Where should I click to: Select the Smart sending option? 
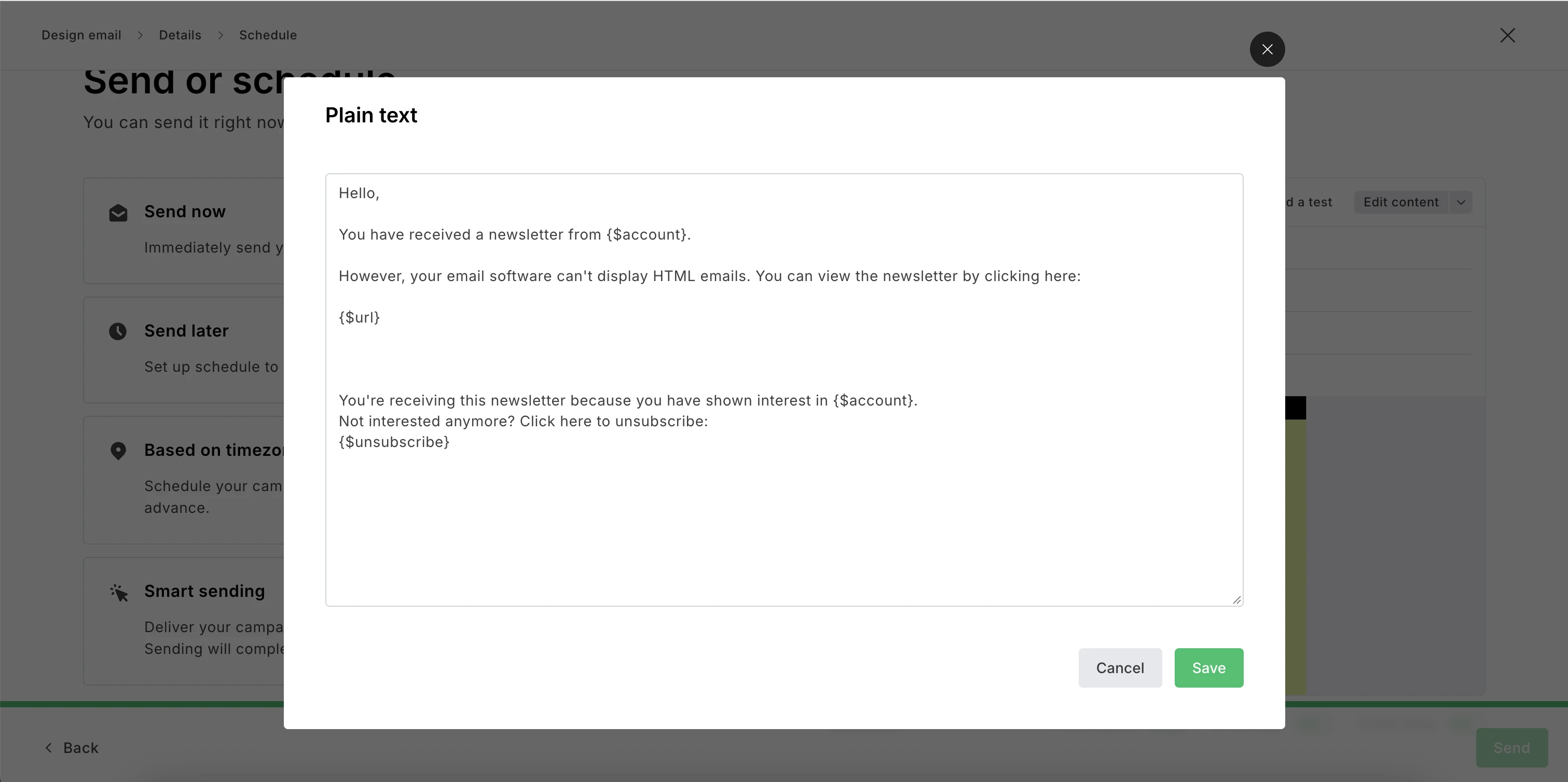(x=184, y=621)
